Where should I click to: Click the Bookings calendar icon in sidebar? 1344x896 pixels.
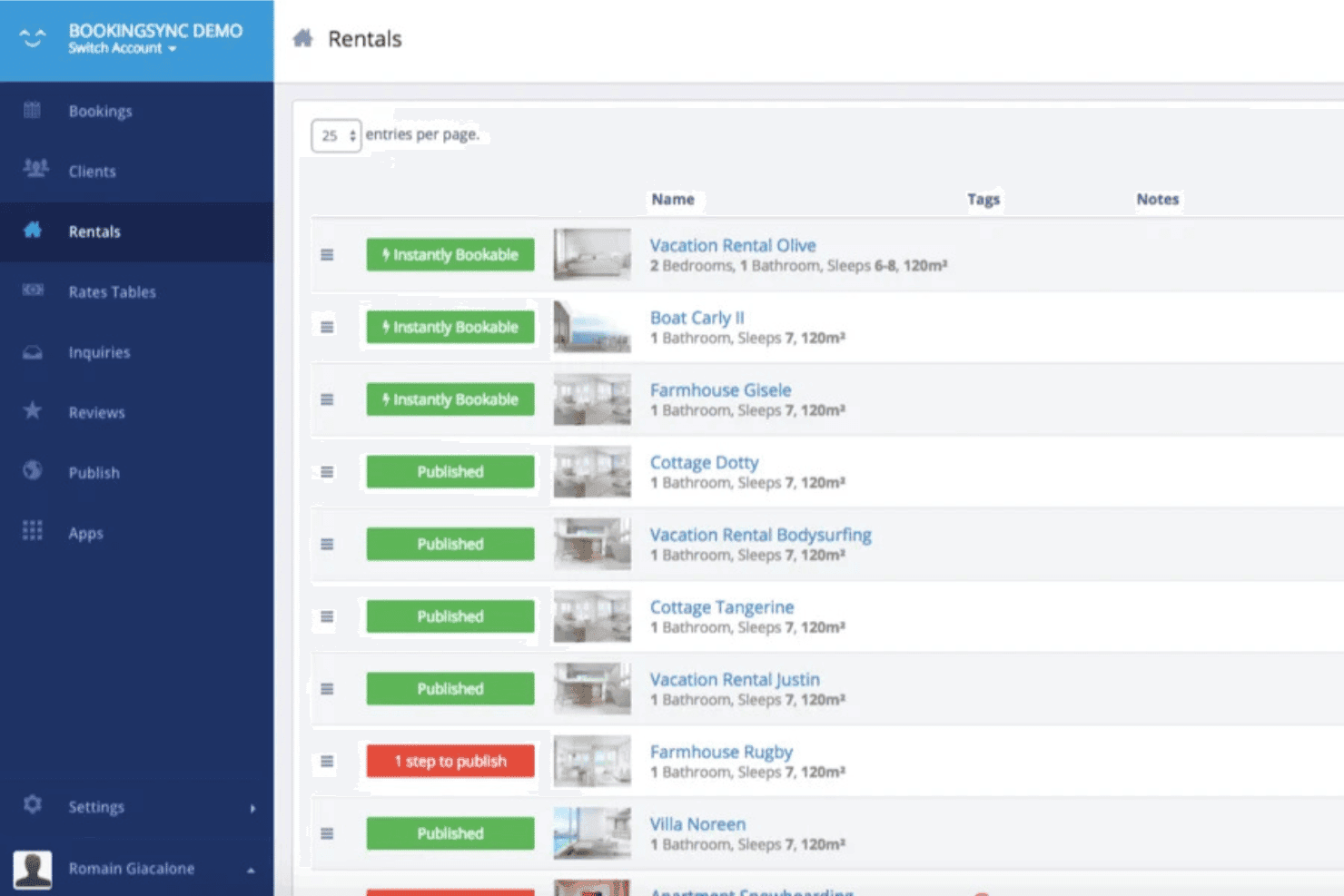[33, 111]
